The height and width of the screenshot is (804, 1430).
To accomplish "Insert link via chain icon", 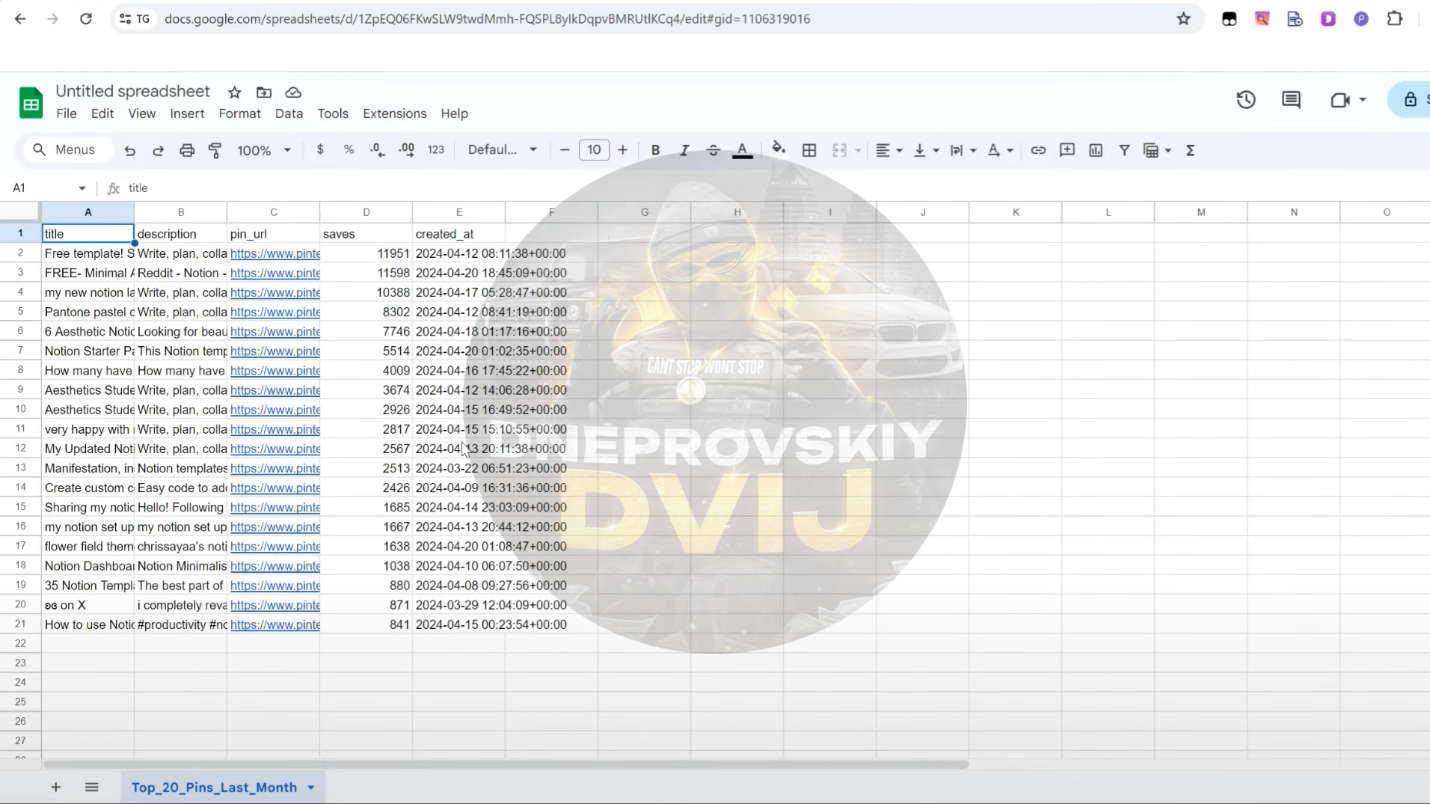I will pos(1039,150).
